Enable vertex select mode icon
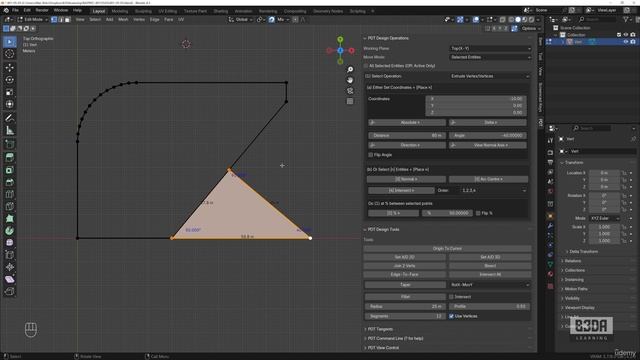640x360 pixels. point(54,19)
